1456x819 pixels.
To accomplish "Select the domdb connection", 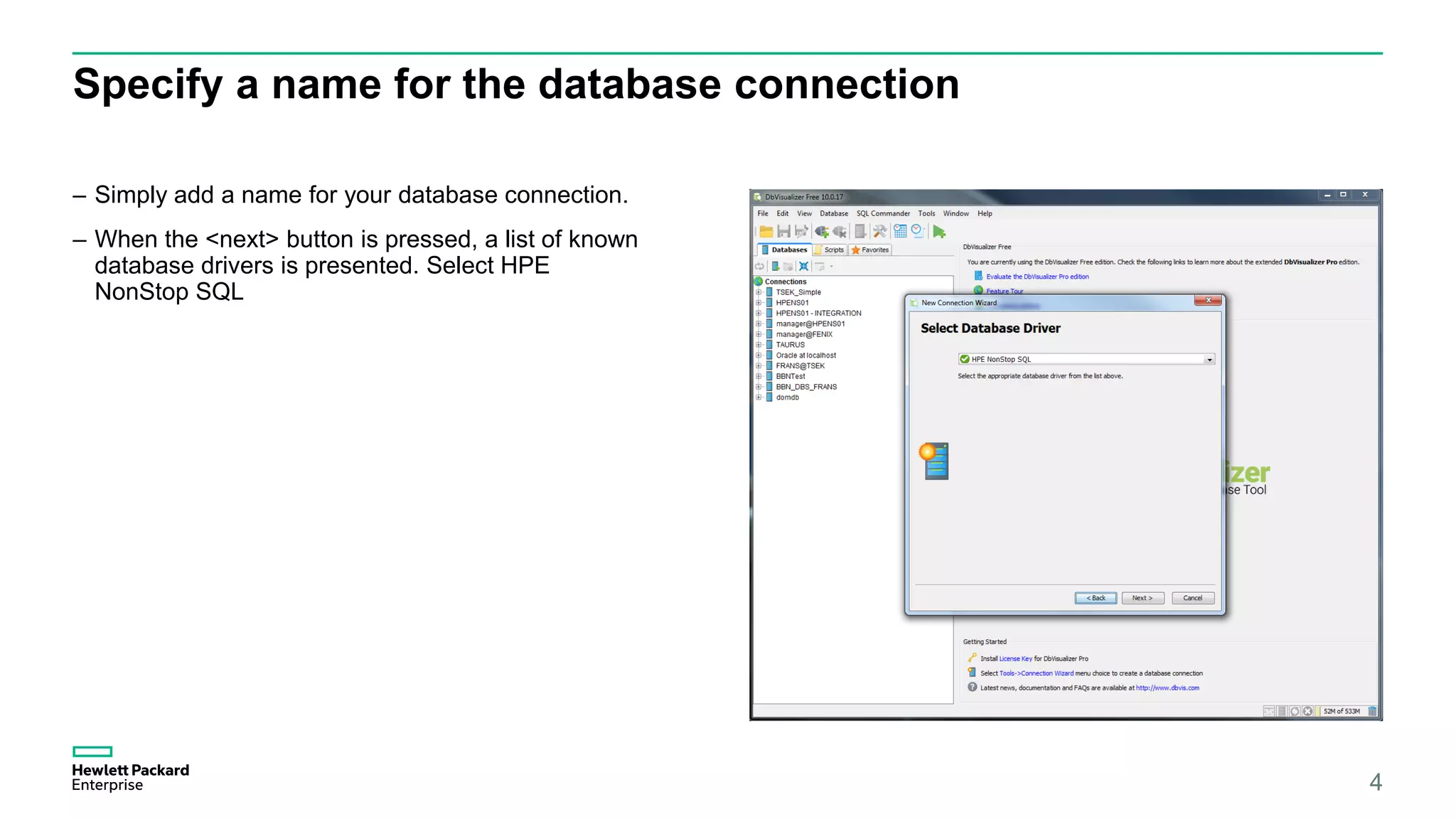I will click(x=787, y=397).
